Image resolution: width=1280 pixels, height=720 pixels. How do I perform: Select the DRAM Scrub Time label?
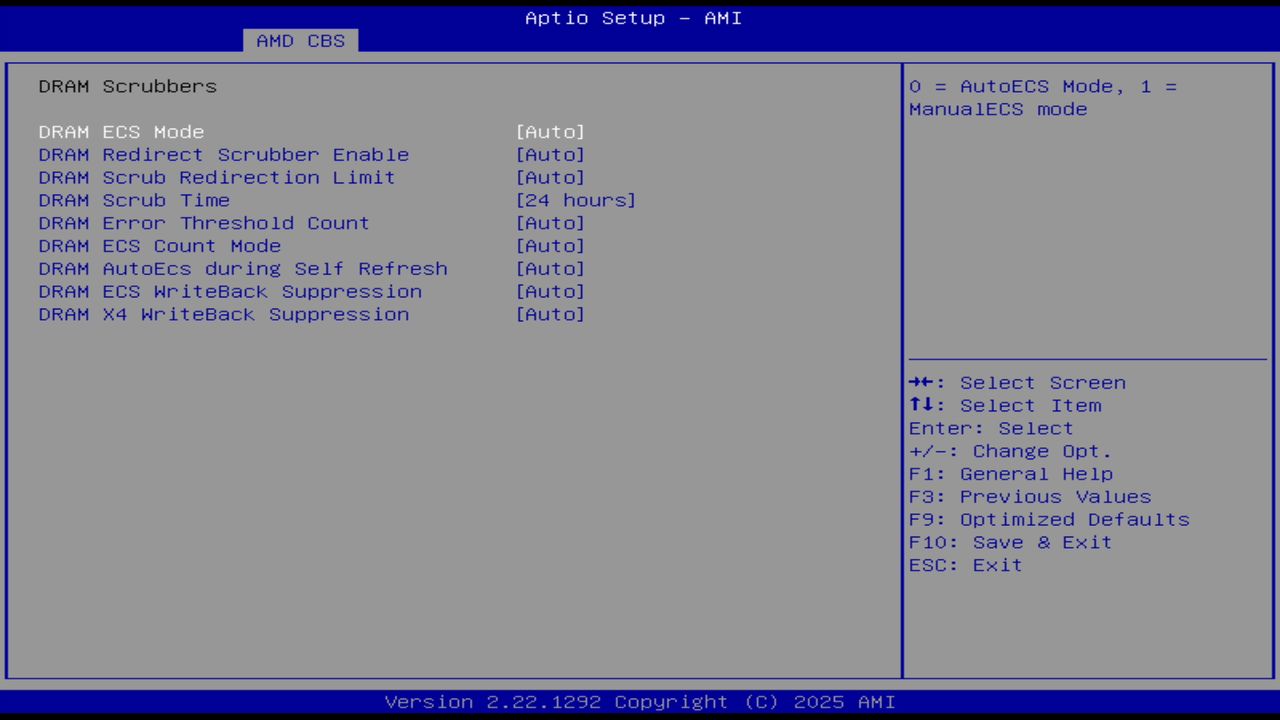[x=134, y=200]
